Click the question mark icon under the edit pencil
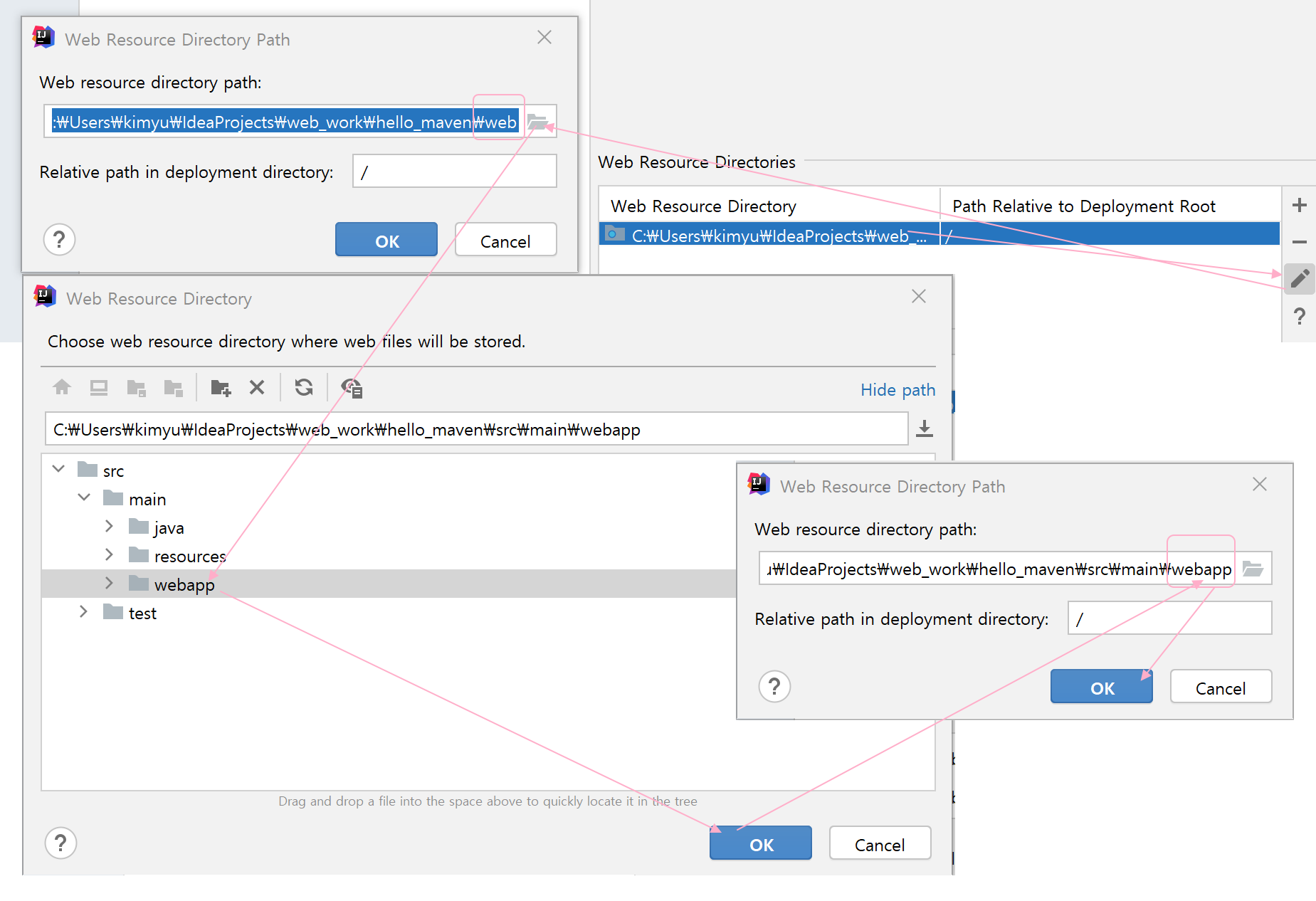 (x=1300, y=316)
